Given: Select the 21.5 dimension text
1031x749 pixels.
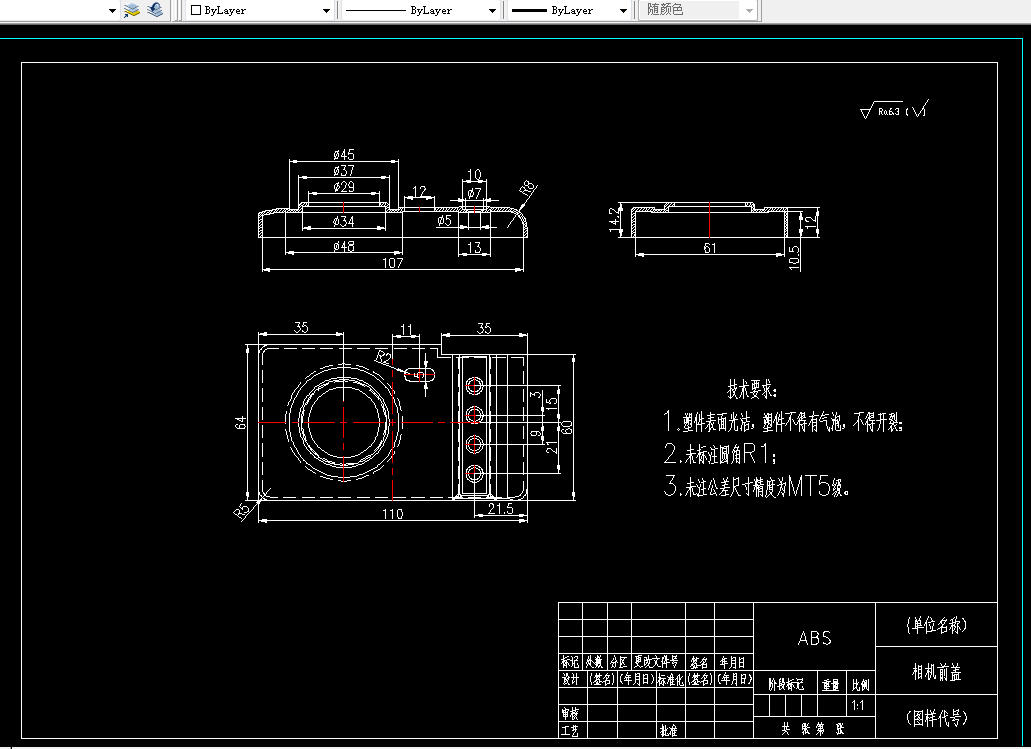Looking at the screenshot, I should click(500, 508).
